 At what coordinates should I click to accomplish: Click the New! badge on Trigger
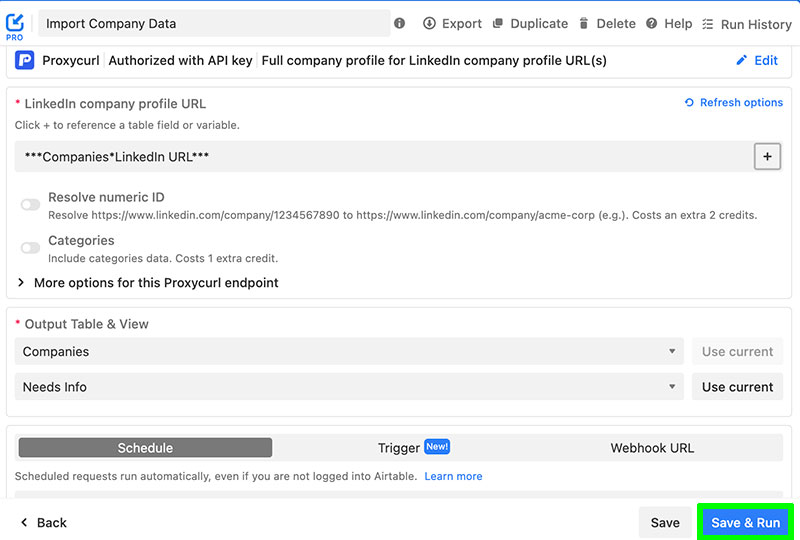tap(437, 447)
